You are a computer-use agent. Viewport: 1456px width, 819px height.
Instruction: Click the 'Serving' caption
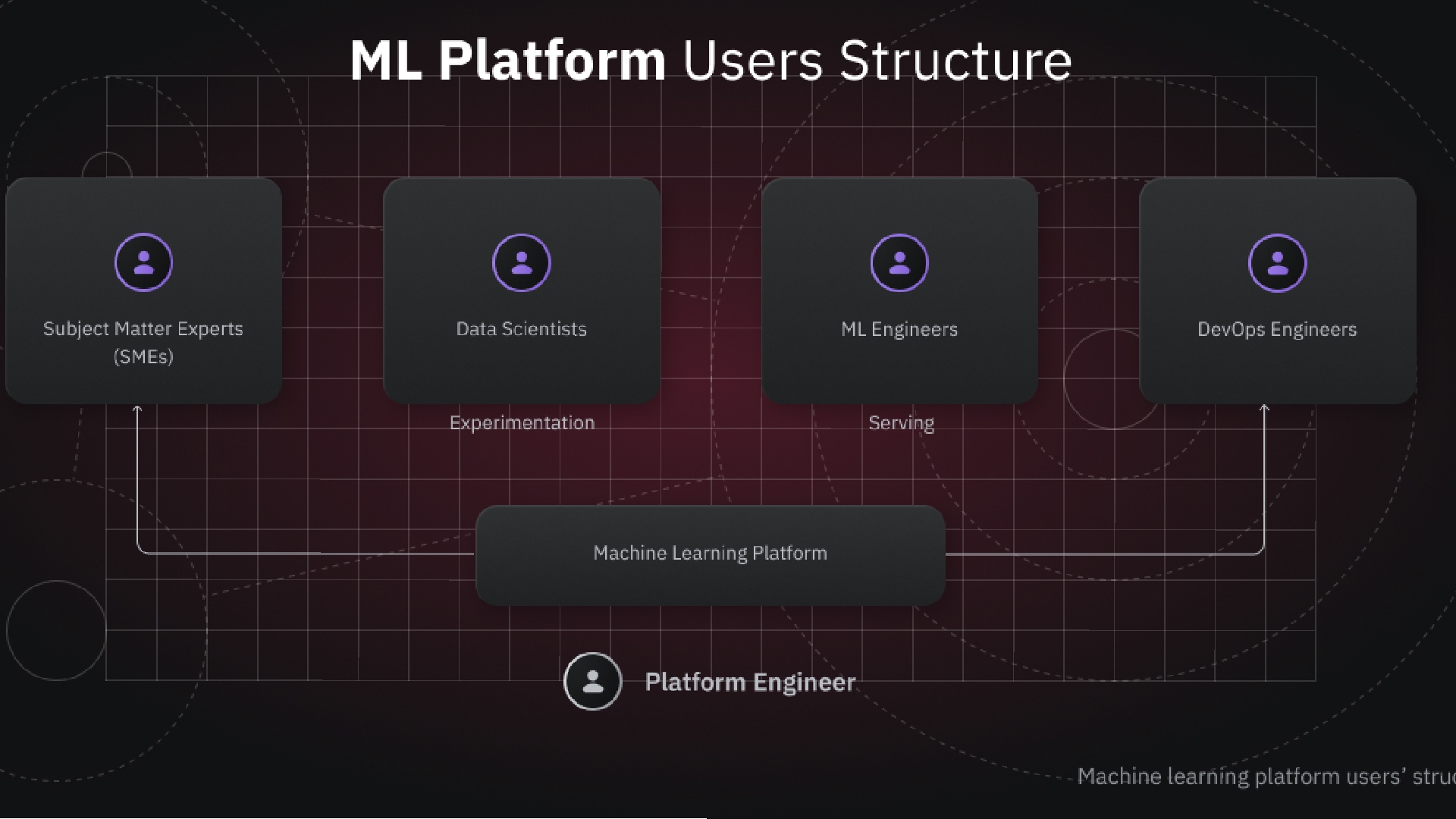tap(901, 422)
